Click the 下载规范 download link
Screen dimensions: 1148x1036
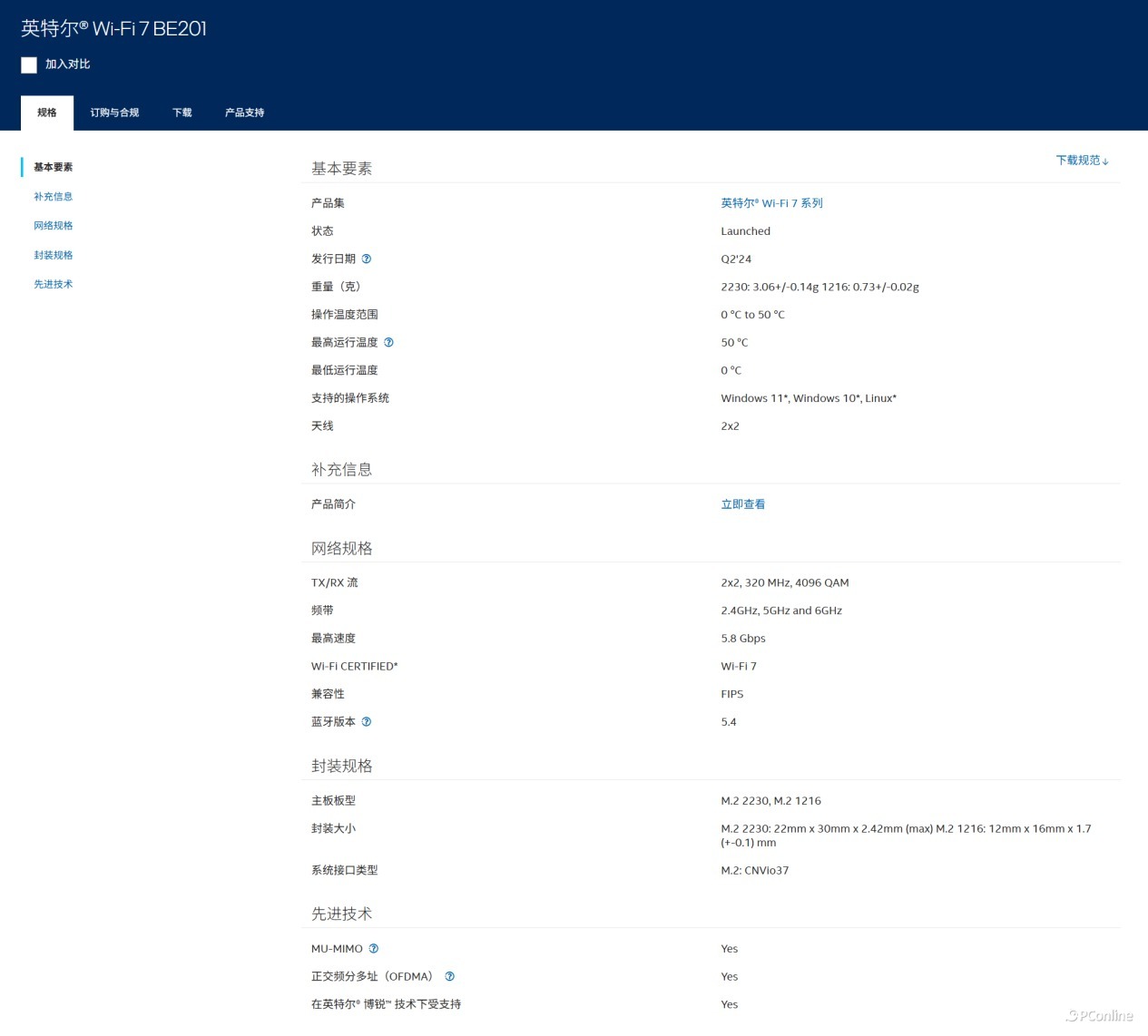(x=1082, y=160)
